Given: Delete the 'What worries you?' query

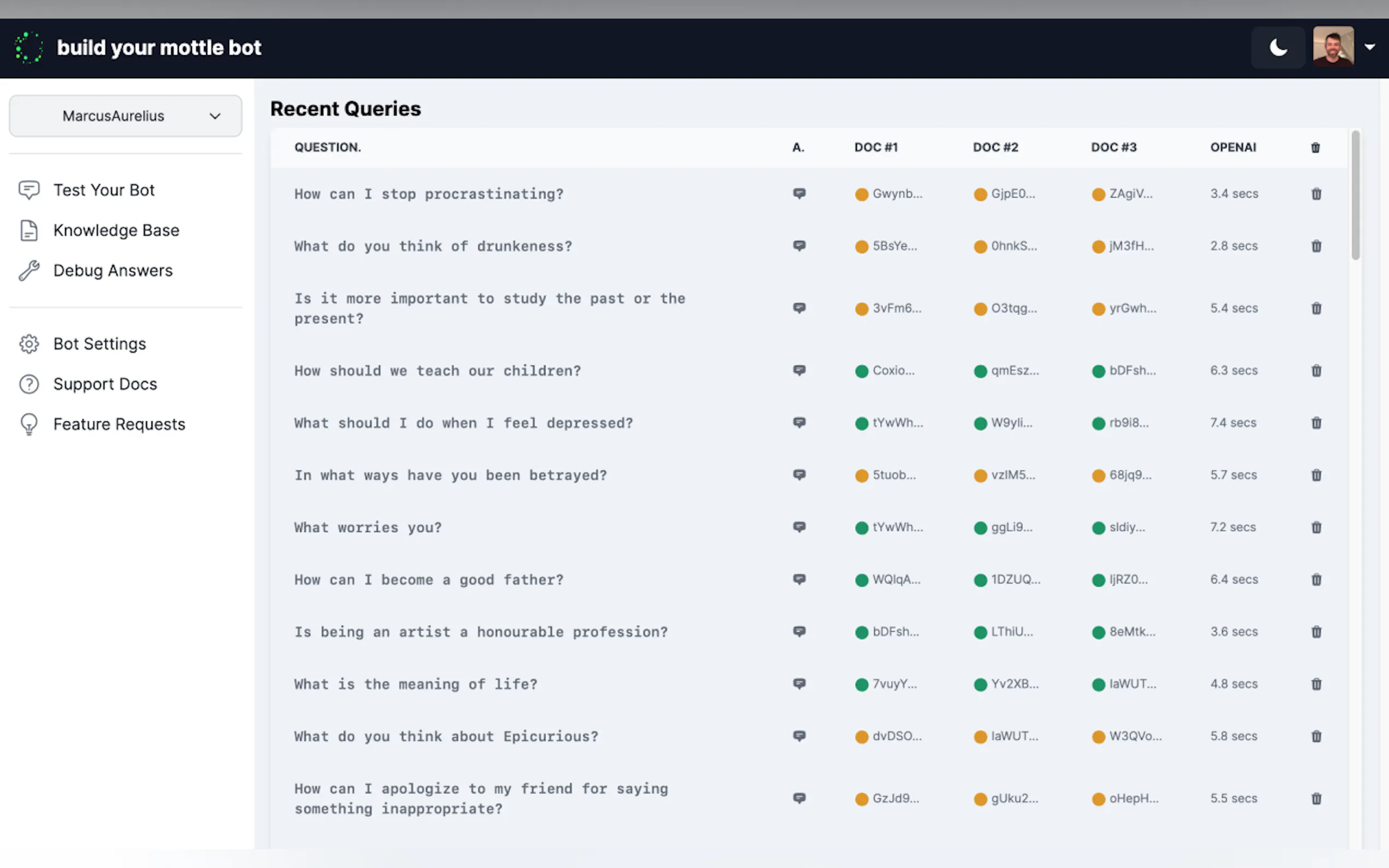Looking at the screenshot, I should click(1316, 527).
